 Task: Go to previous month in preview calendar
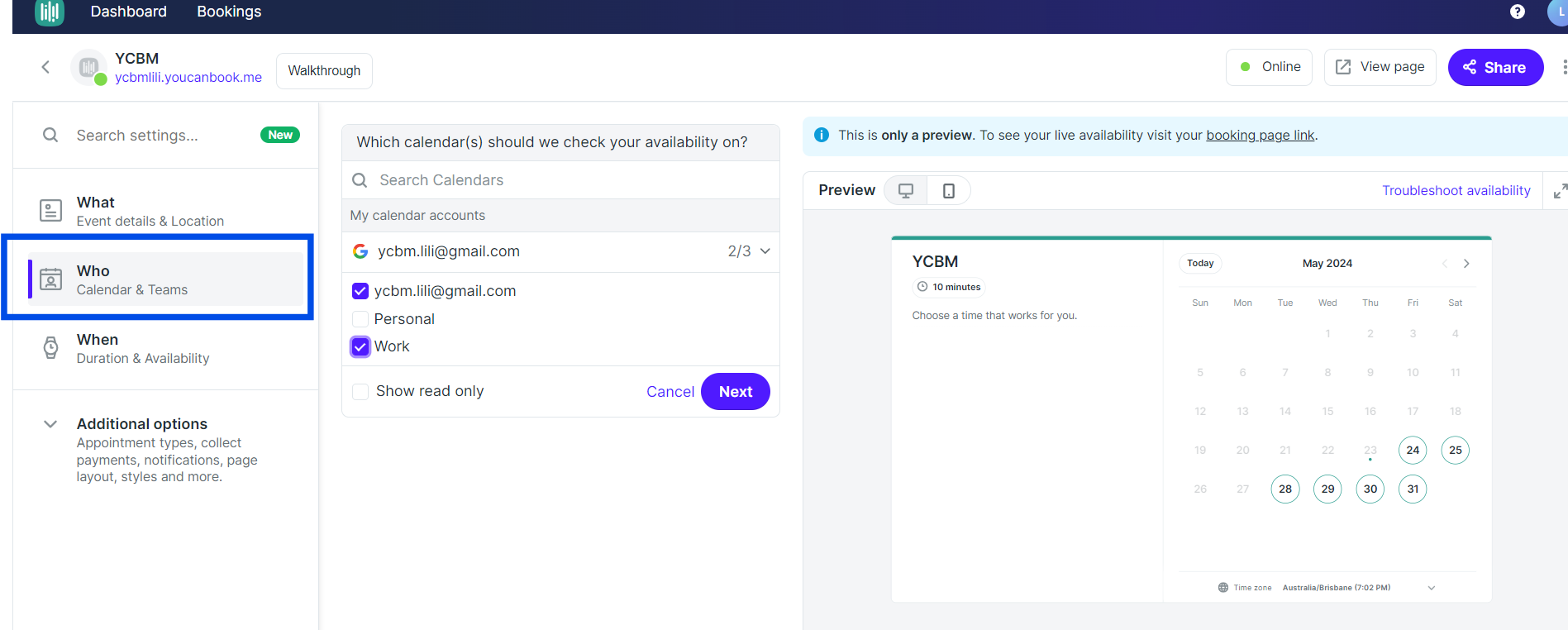point(1445,264)
